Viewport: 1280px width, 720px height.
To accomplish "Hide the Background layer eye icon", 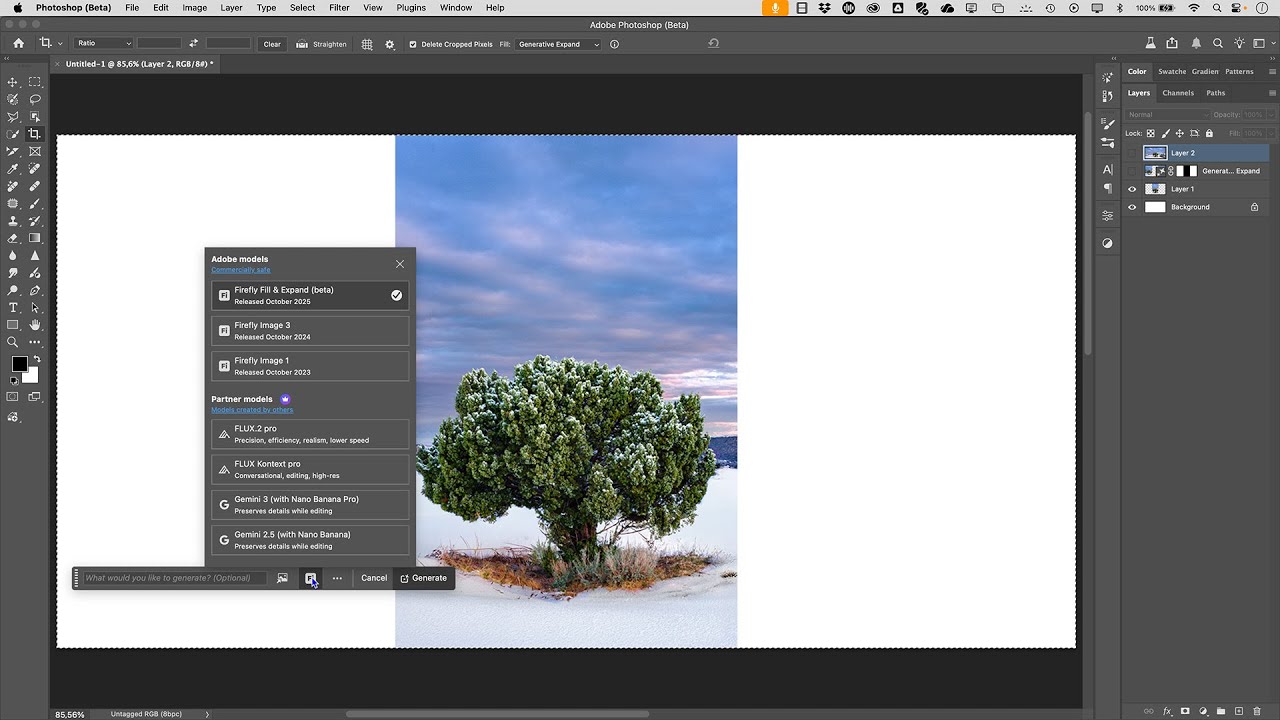I will click(1132, 207).
